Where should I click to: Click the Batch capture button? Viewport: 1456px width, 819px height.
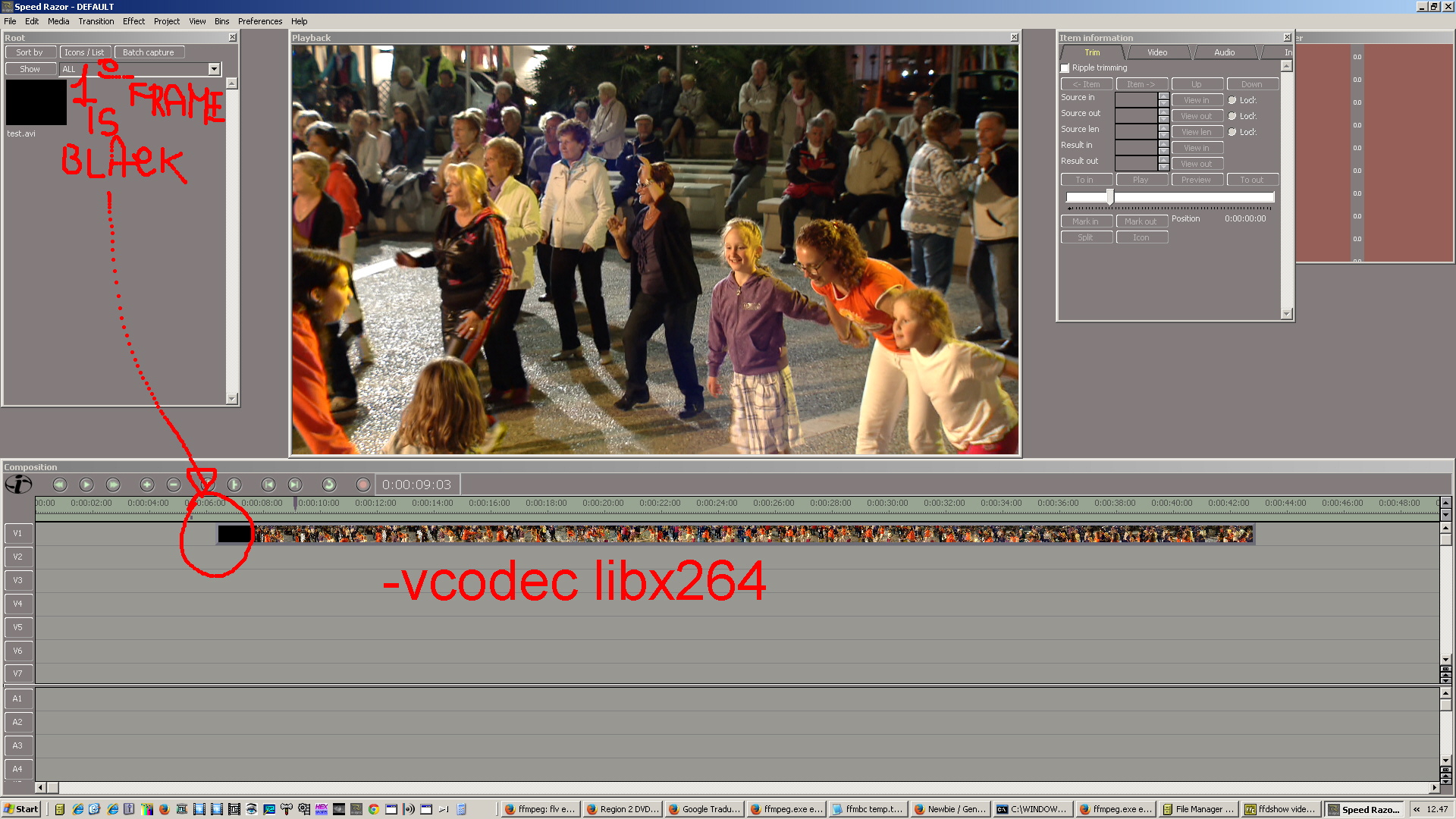tap(149, 52)
